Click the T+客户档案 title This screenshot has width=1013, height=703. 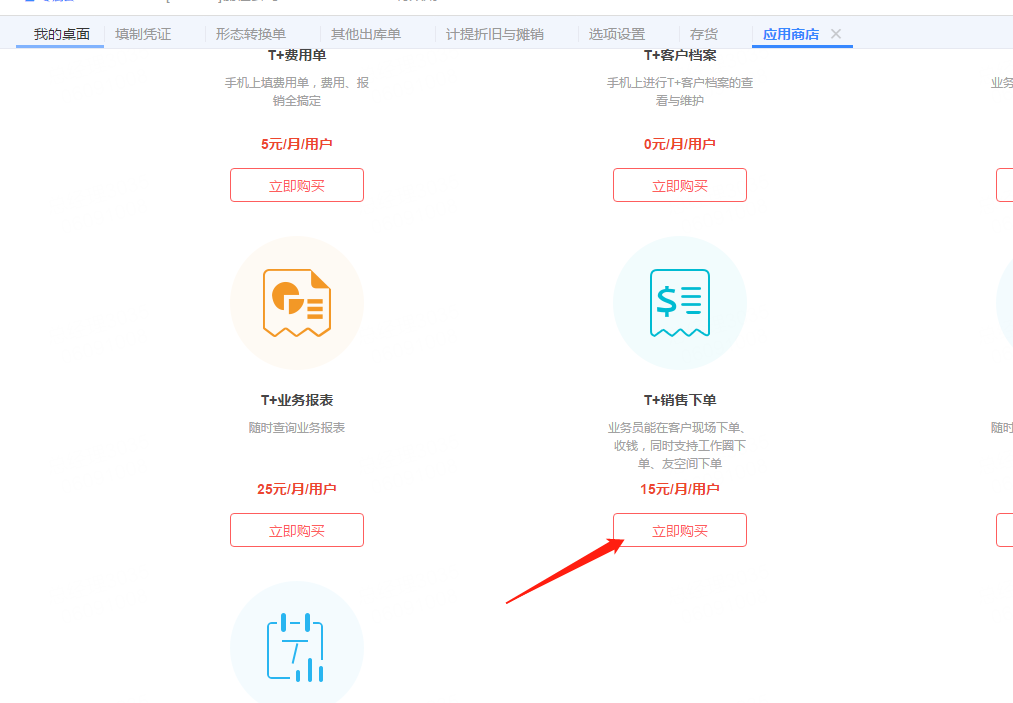click(x=680, y=56)
